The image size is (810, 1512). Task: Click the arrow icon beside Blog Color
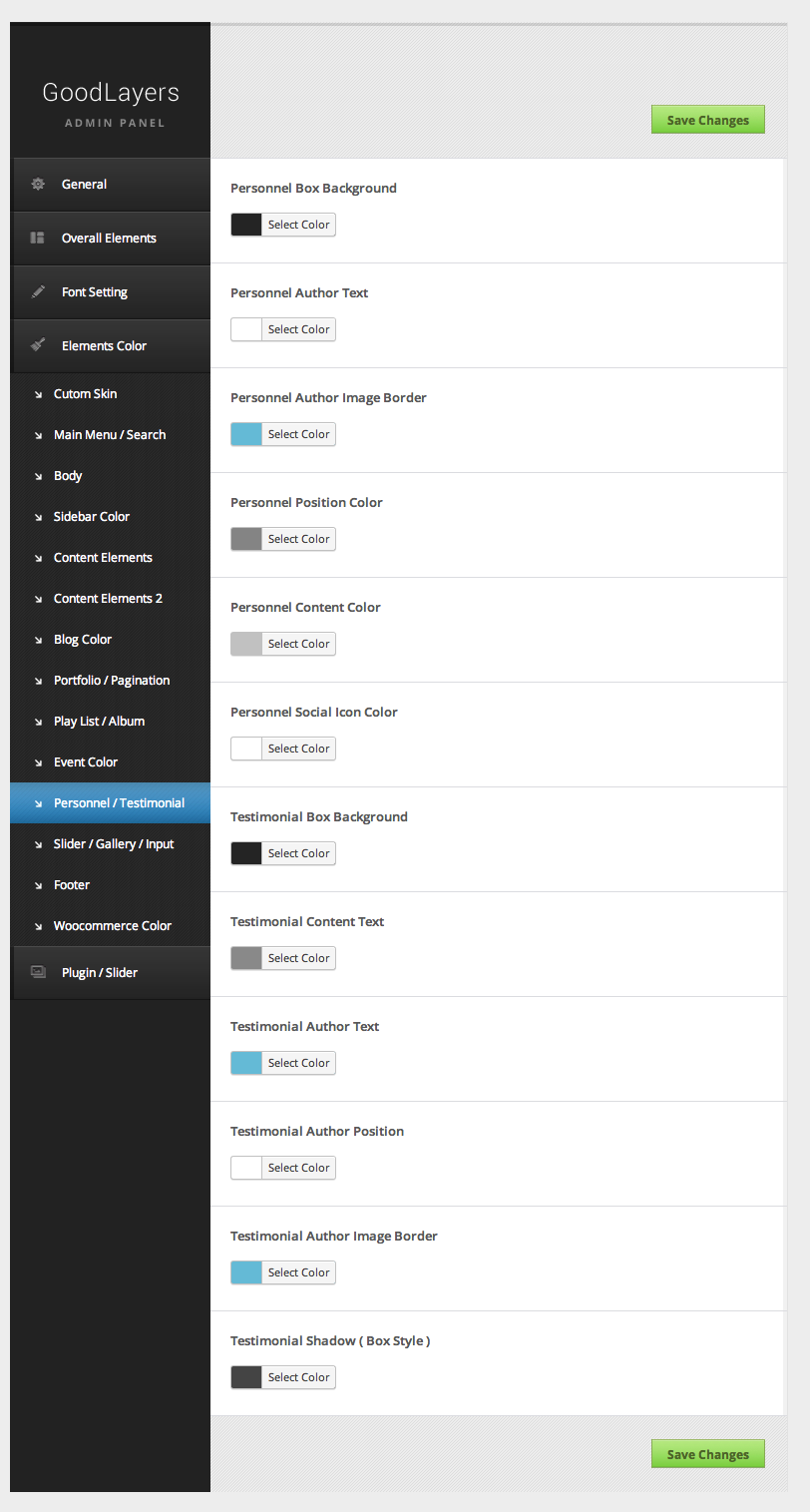[38, 640]
